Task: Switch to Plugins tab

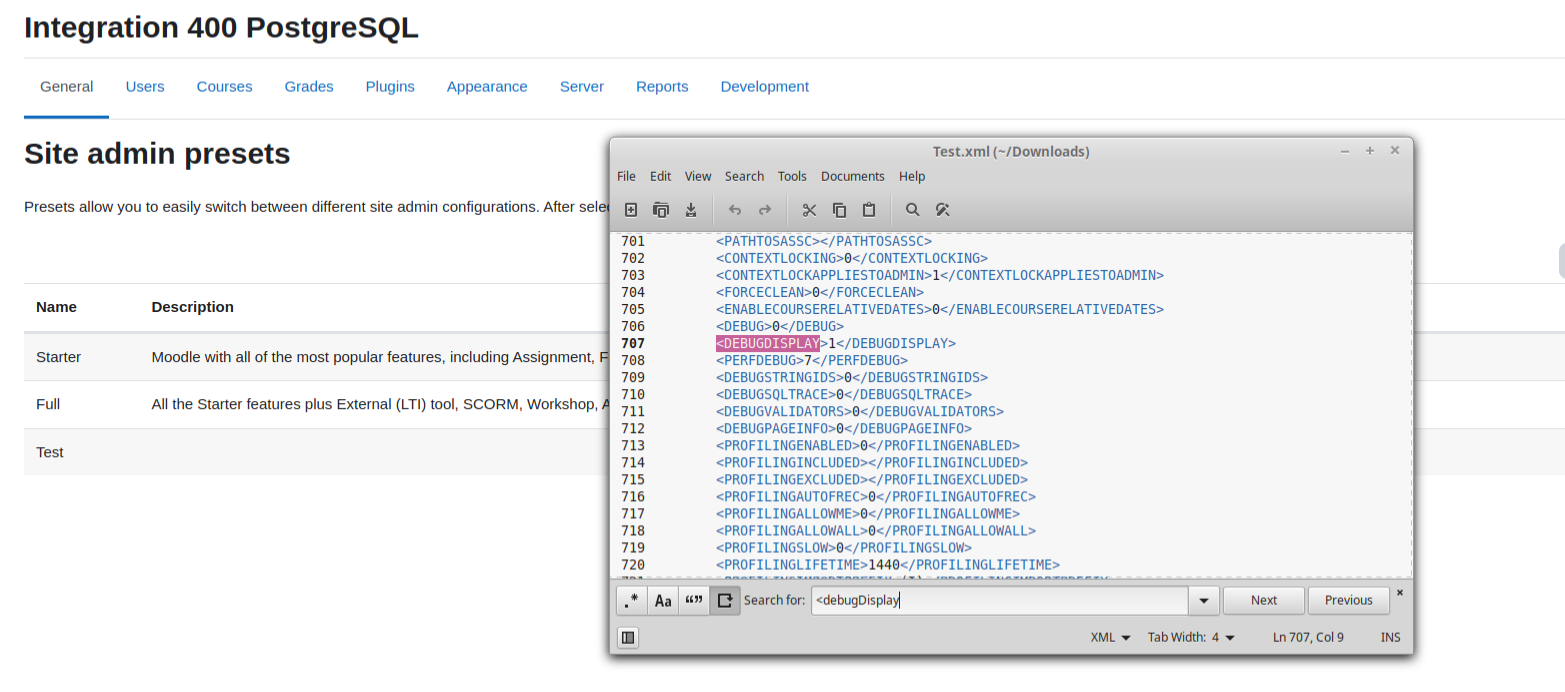Action: coord(390,87)
